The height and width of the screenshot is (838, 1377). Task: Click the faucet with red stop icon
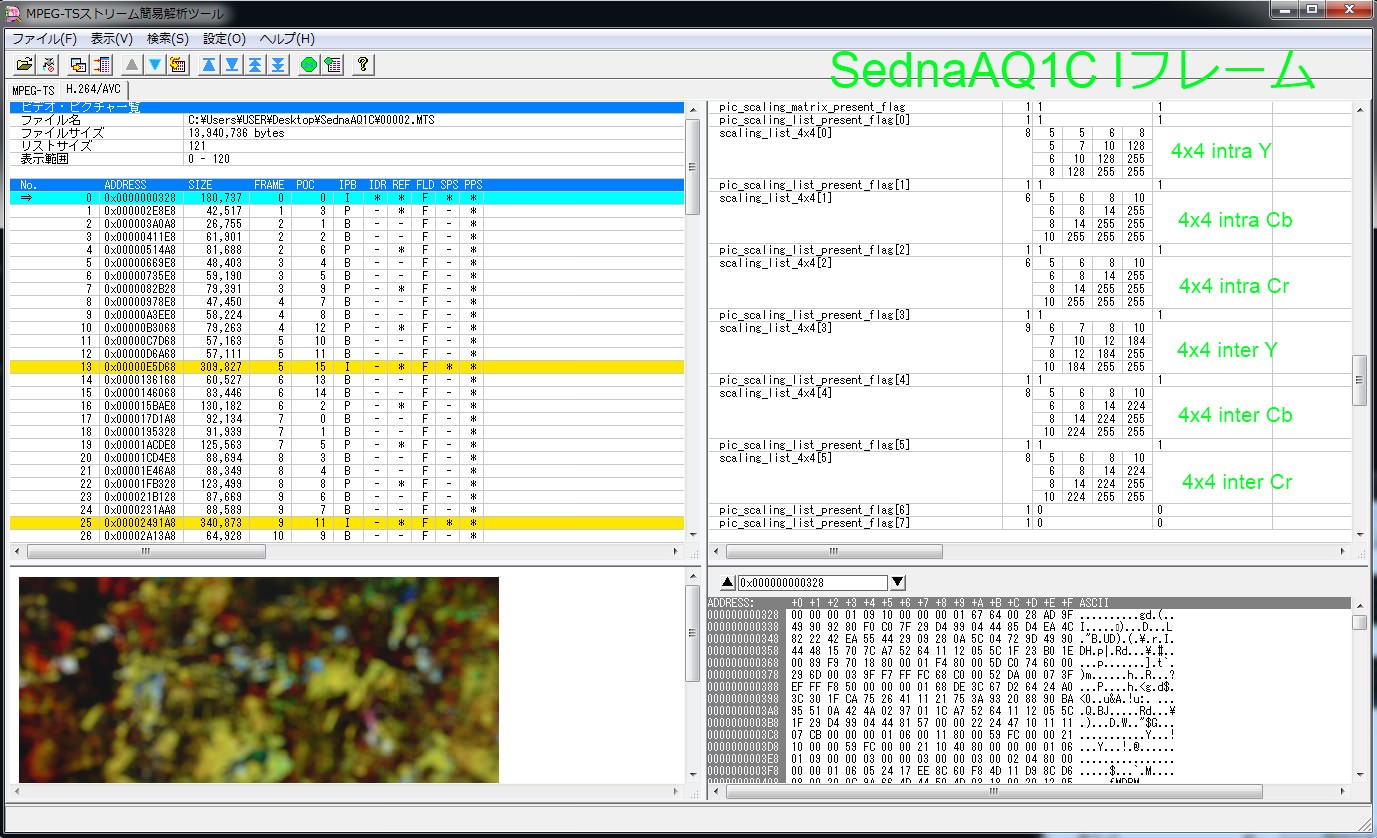(x=48, y=65)
